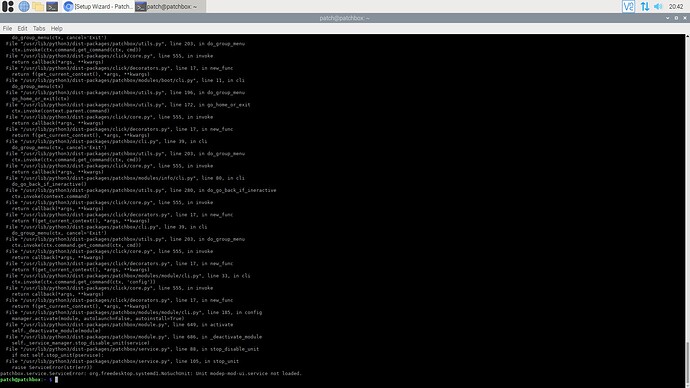690x388 pixels.
Task: Open the VNC server tray icon
Action: click(628, 6)
